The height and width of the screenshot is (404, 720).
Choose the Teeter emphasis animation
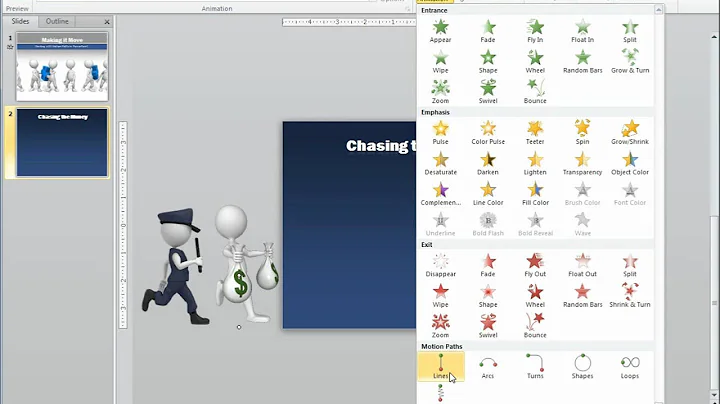[535, 133]
